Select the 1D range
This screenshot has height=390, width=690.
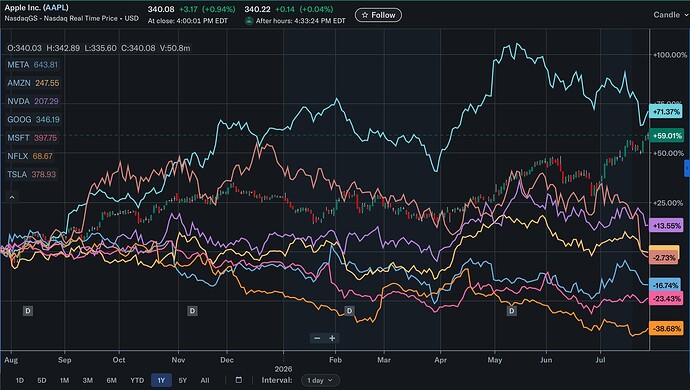pos(20,380)
